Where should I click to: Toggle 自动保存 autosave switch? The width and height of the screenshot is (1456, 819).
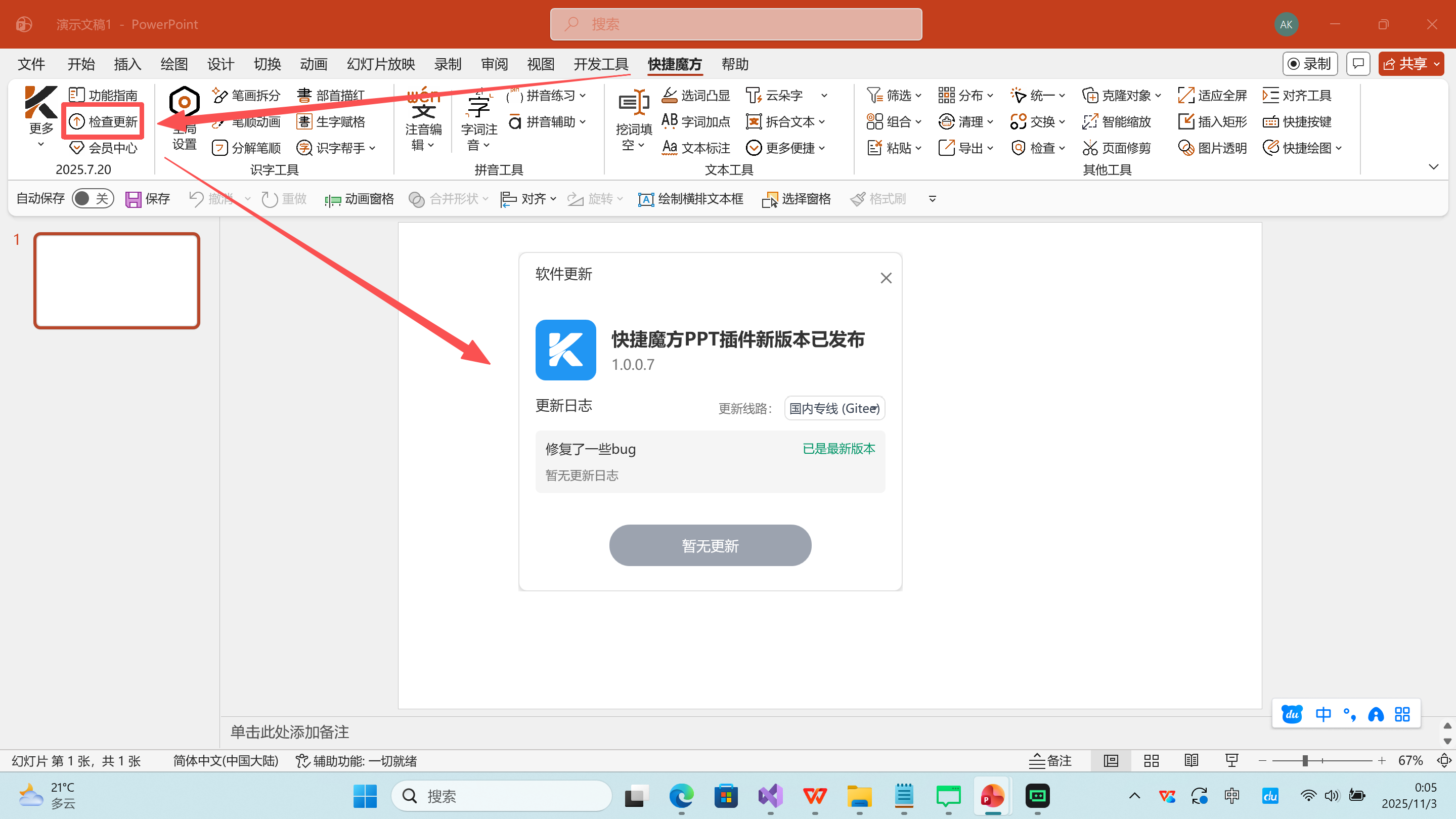tap(92, 198)
